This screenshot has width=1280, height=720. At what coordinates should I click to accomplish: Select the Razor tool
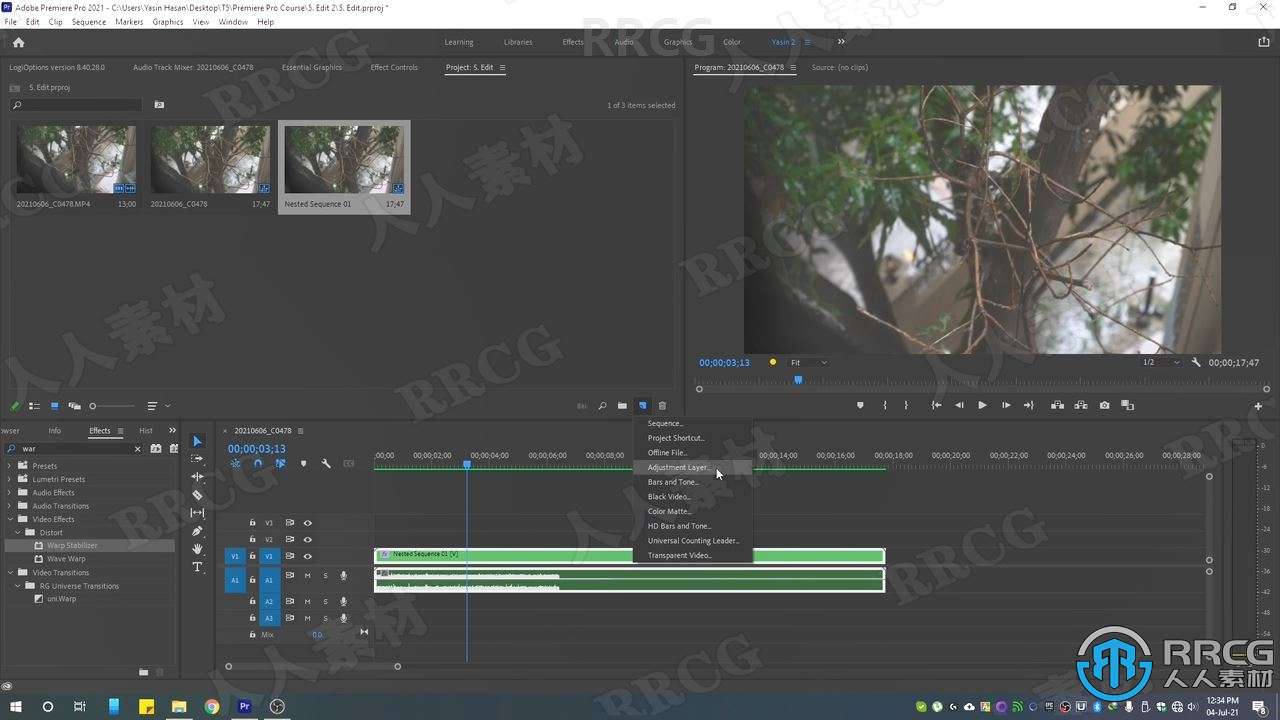click(197, 495)
